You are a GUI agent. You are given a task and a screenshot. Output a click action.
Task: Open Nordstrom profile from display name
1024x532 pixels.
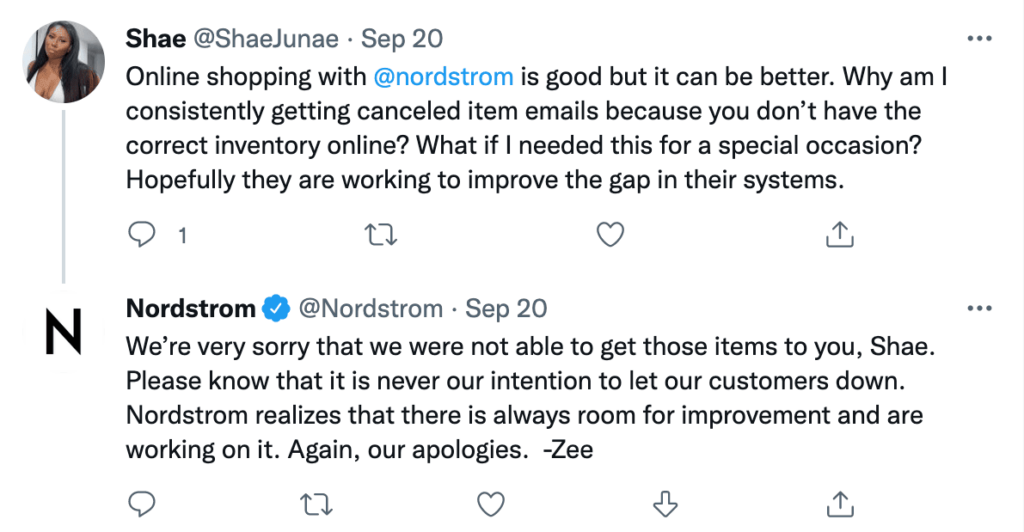(x=190, y=309)
